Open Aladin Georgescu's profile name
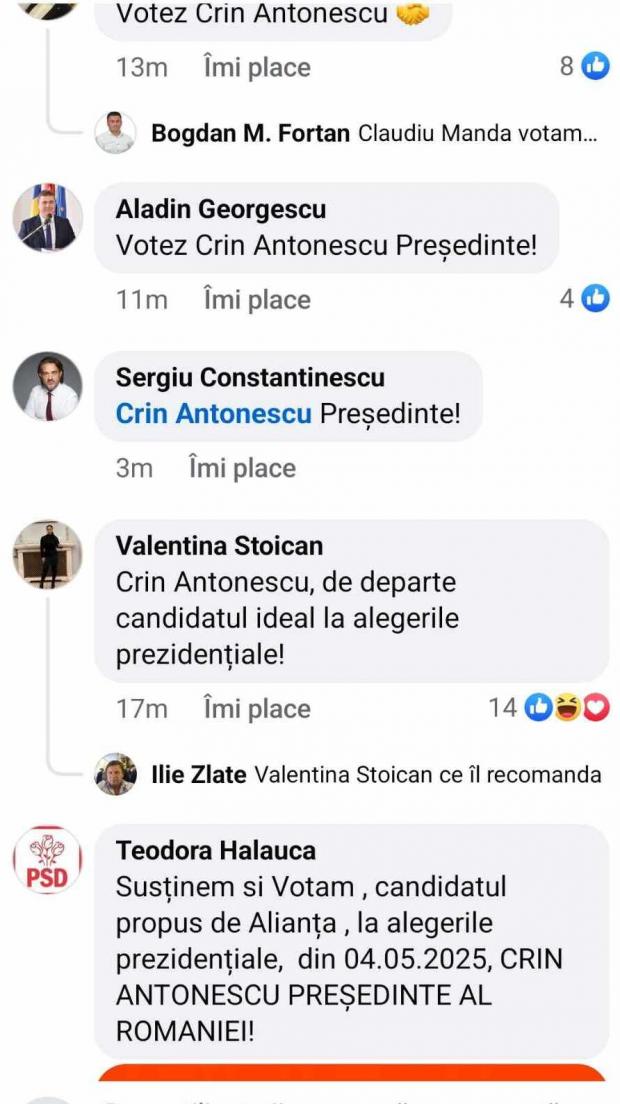Image resolution: width=620 pixels, height=1104 pixels. point(221,209)
